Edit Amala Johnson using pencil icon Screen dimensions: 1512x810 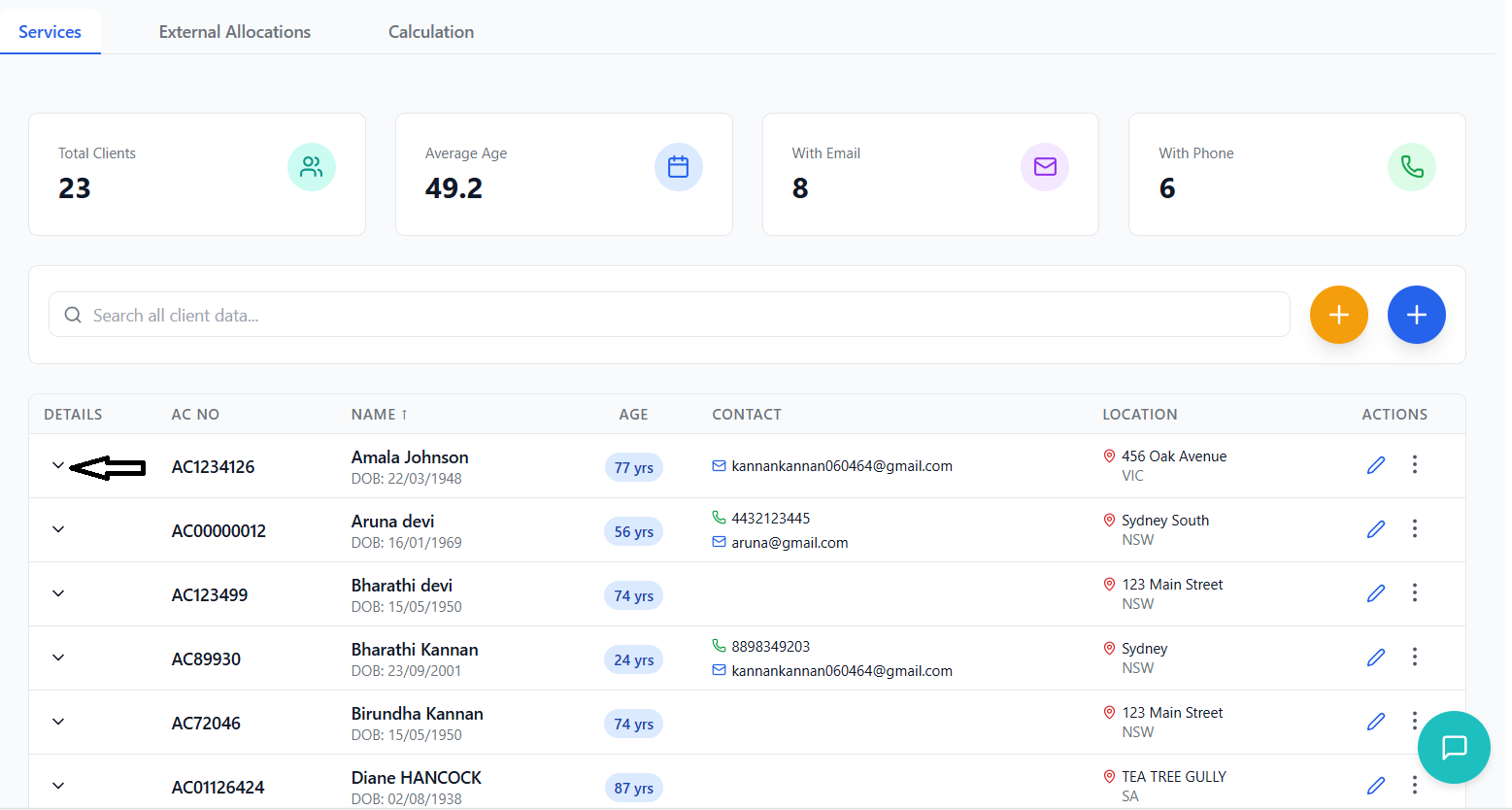[1375, 465]
